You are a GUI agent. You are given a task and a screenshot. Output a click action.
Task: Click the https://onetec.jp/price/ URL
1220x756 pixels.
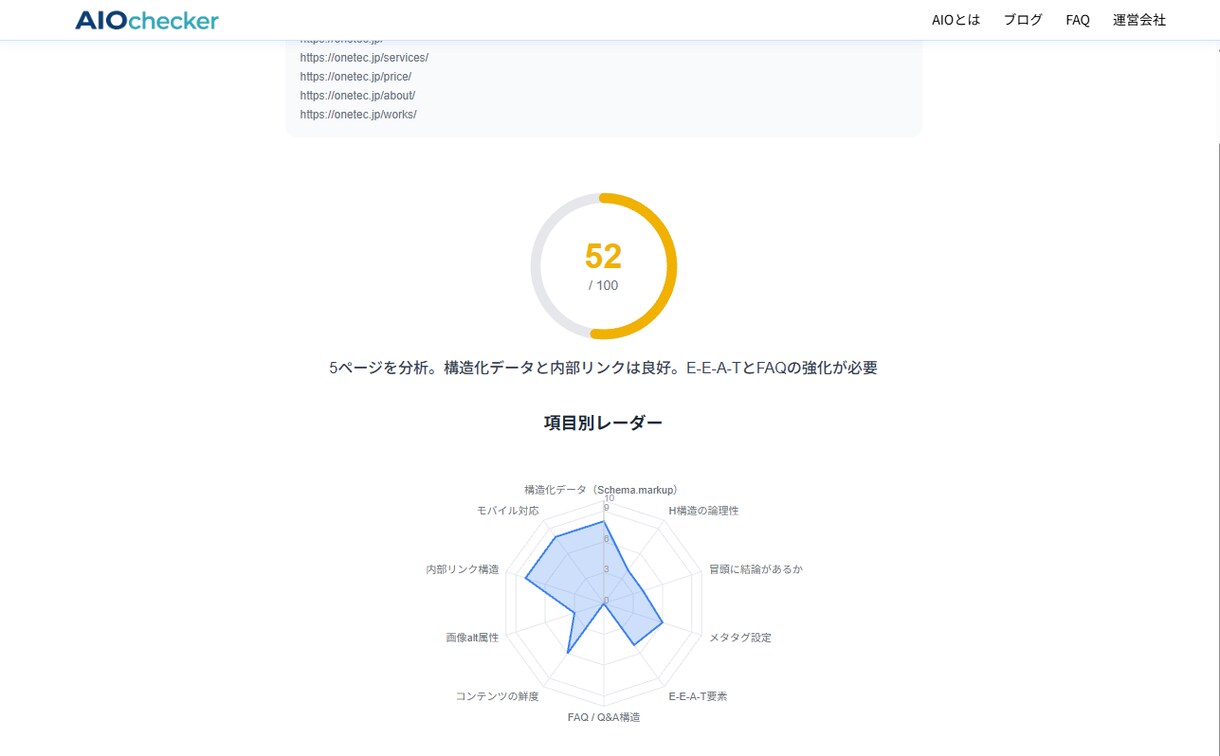[x=355, y=77]
